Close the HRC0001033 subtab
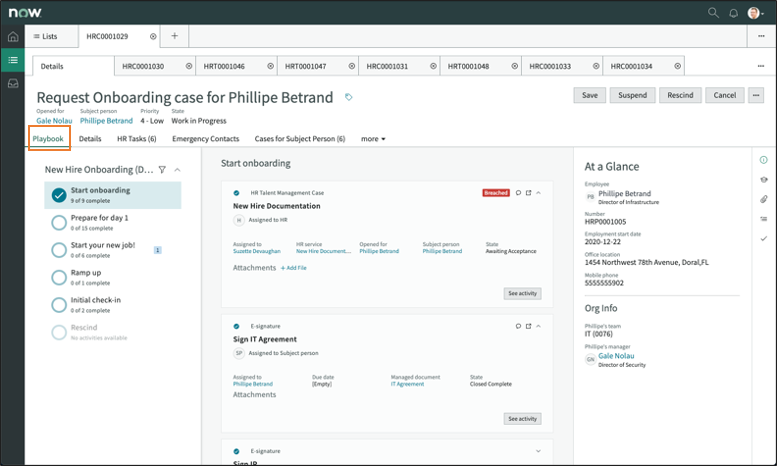This screenshot has width=777, height=466. (x=596, y=66)
